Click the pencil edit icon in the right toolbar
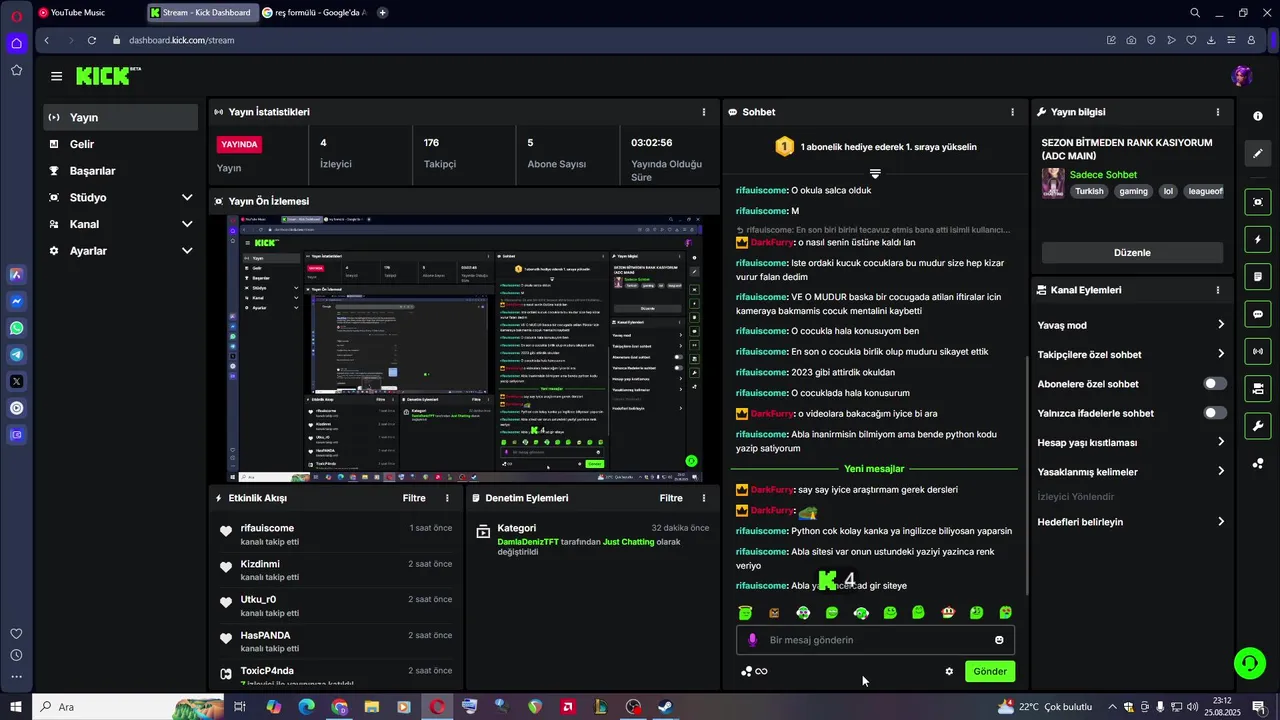This screenshot has width=1280, height=720. tap(1258, 154)
